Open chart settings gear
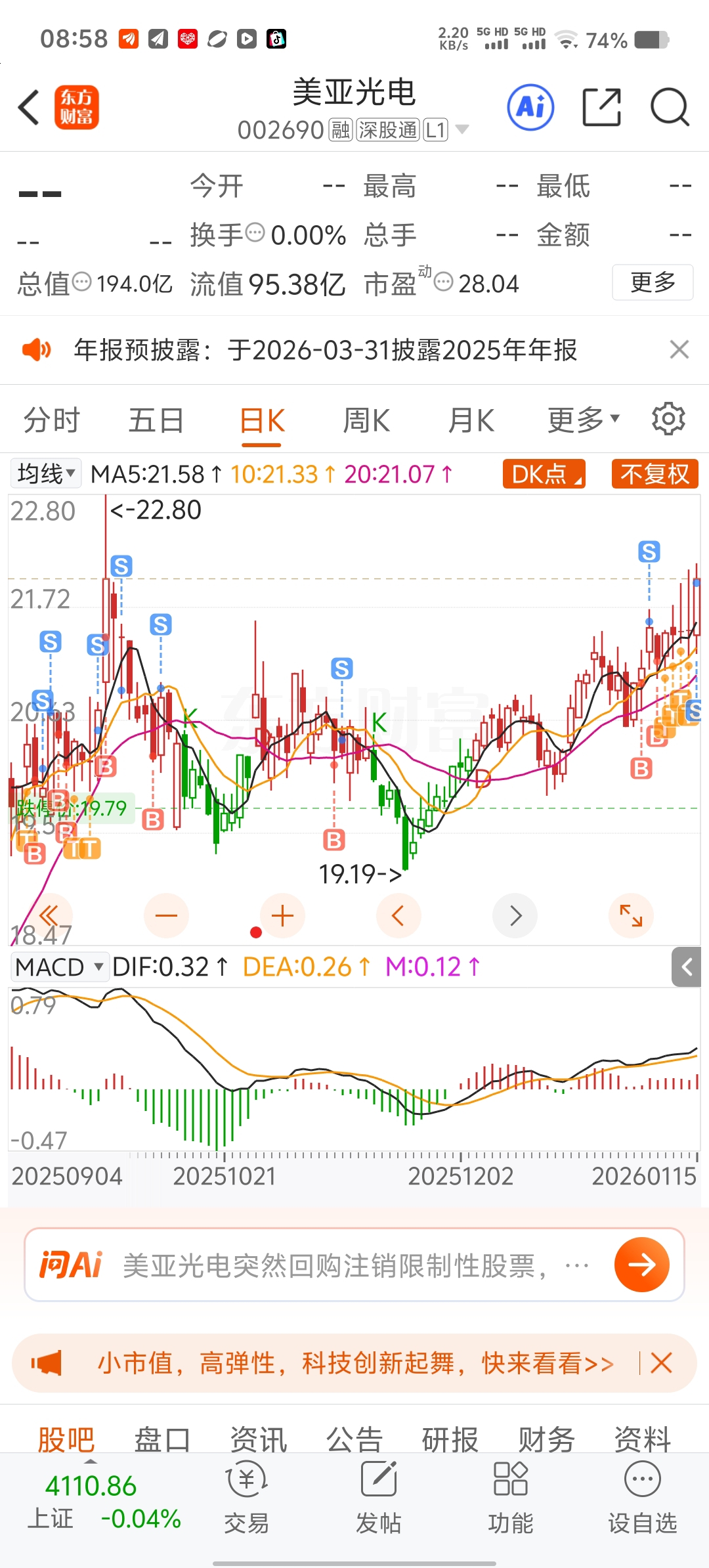This screenshot has height=1568, width=709. (668, 419)
